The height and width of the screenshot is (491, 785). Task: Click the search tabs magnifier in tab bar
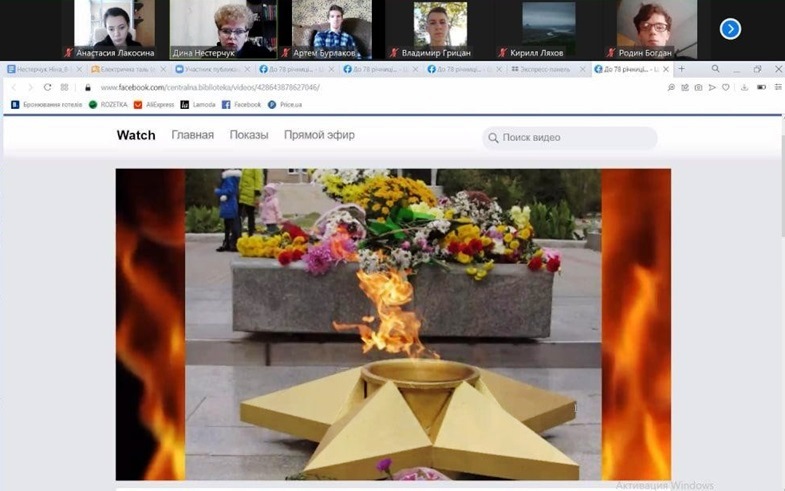point(715,69)
